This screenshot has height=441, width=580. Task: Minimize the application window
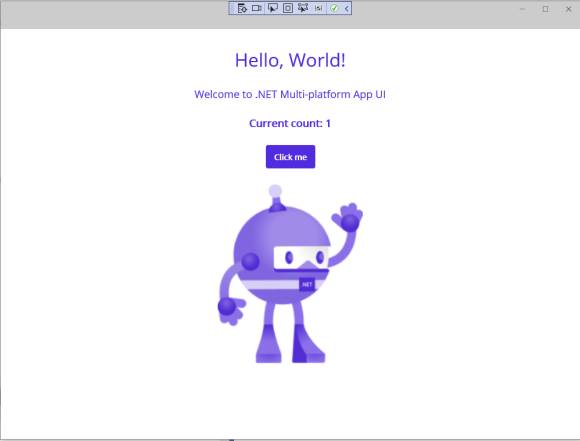[523, 9]
